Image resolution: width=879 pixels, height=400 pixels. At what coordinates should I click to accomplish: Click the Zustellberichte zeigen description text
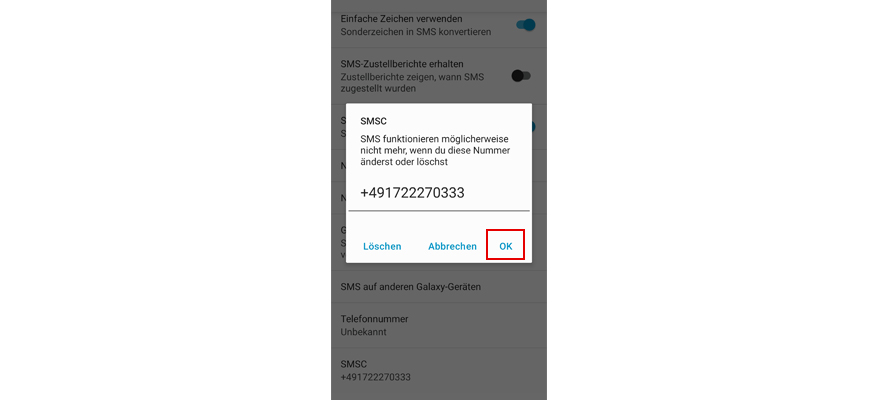(412, 82)
